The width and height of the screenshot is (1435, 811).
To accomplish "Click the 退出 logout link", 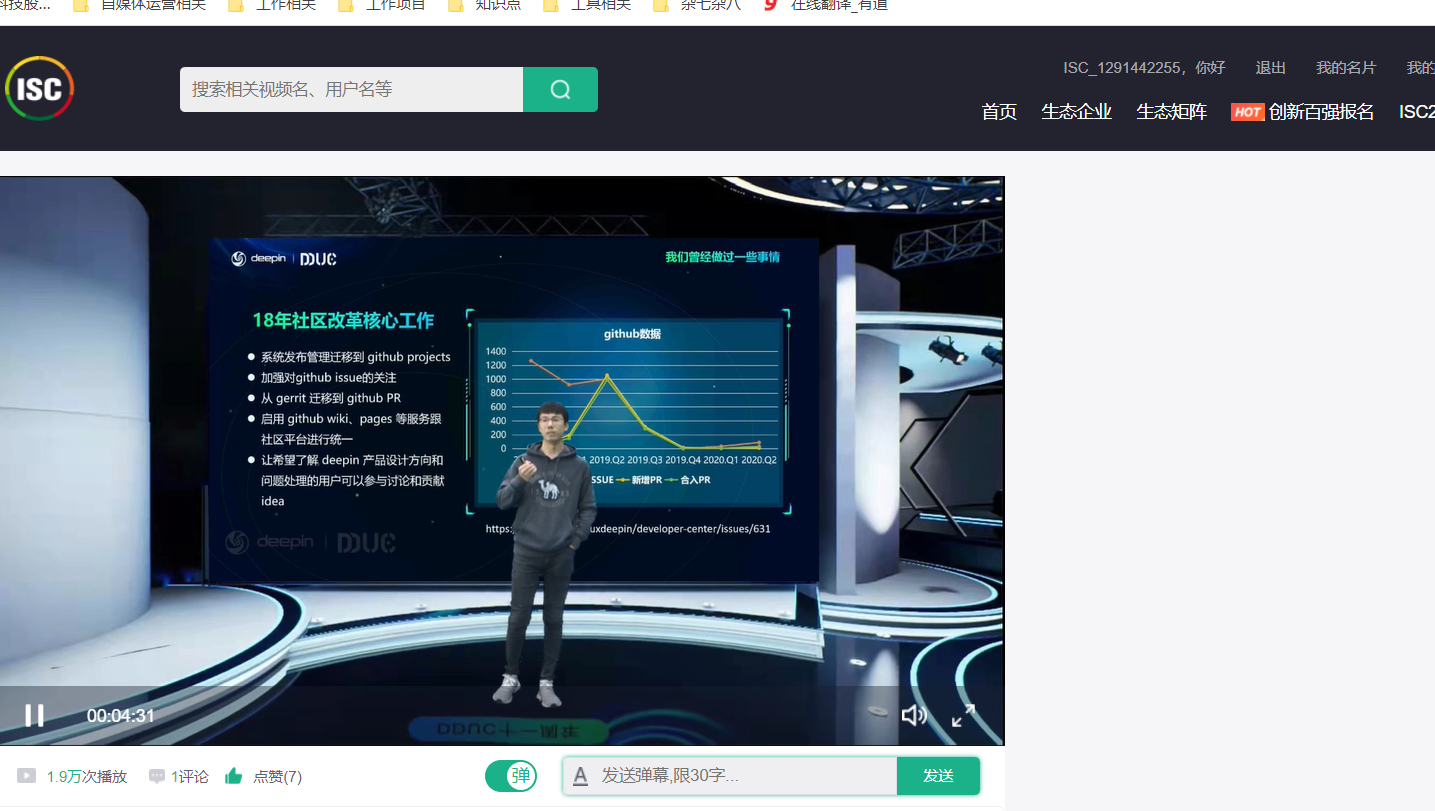I will [1271, 68].
